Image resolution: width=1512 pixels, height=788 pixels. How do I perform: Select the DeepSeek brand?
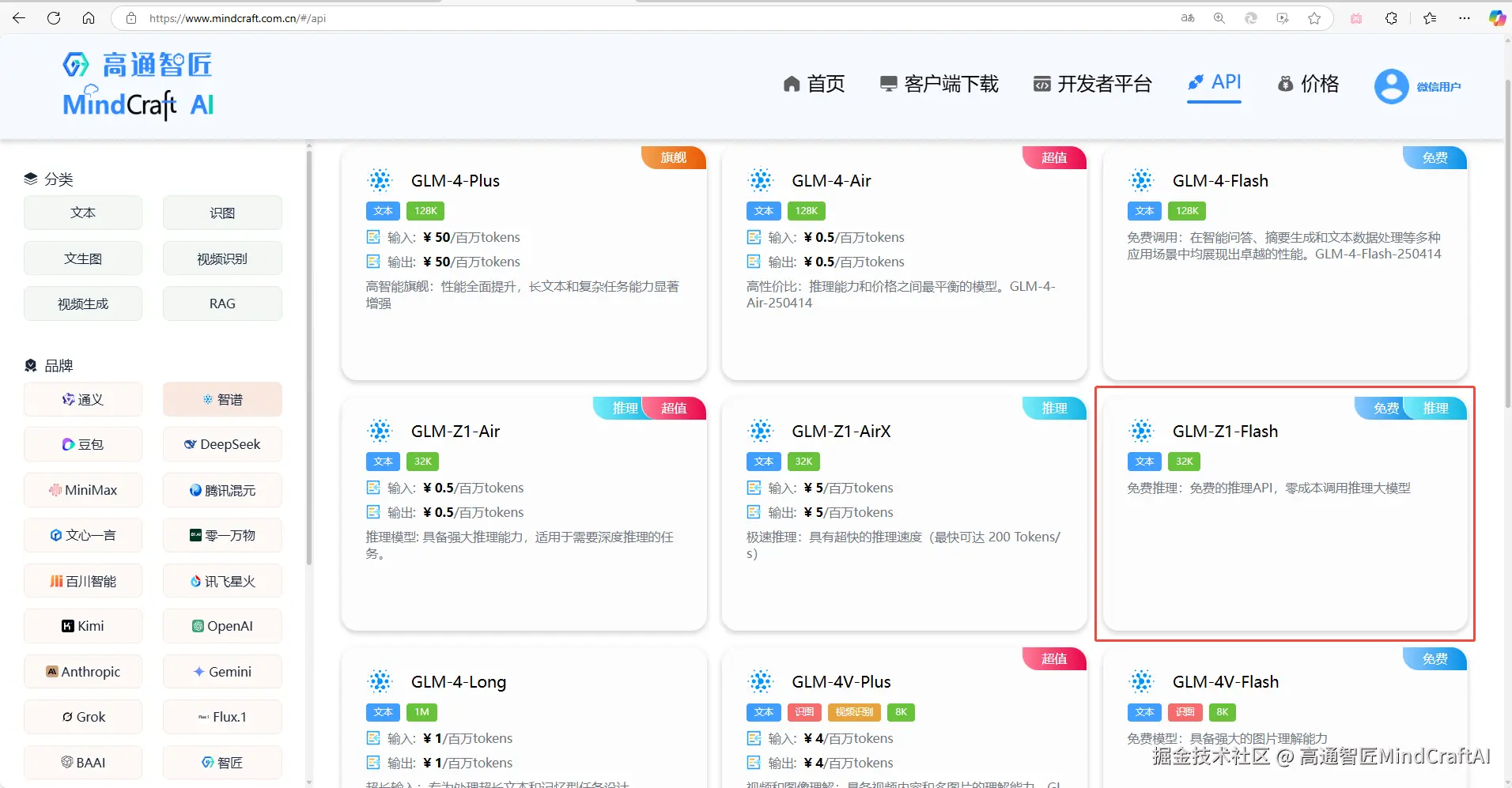222,444
